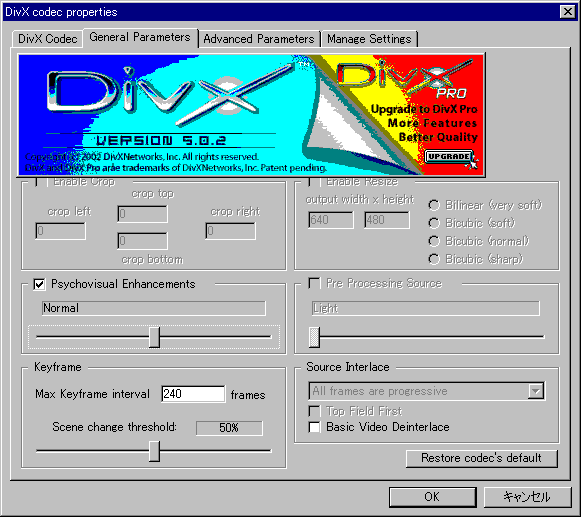Click the DivX Pro logo in banner
The image size is (581, 517).
404,80
